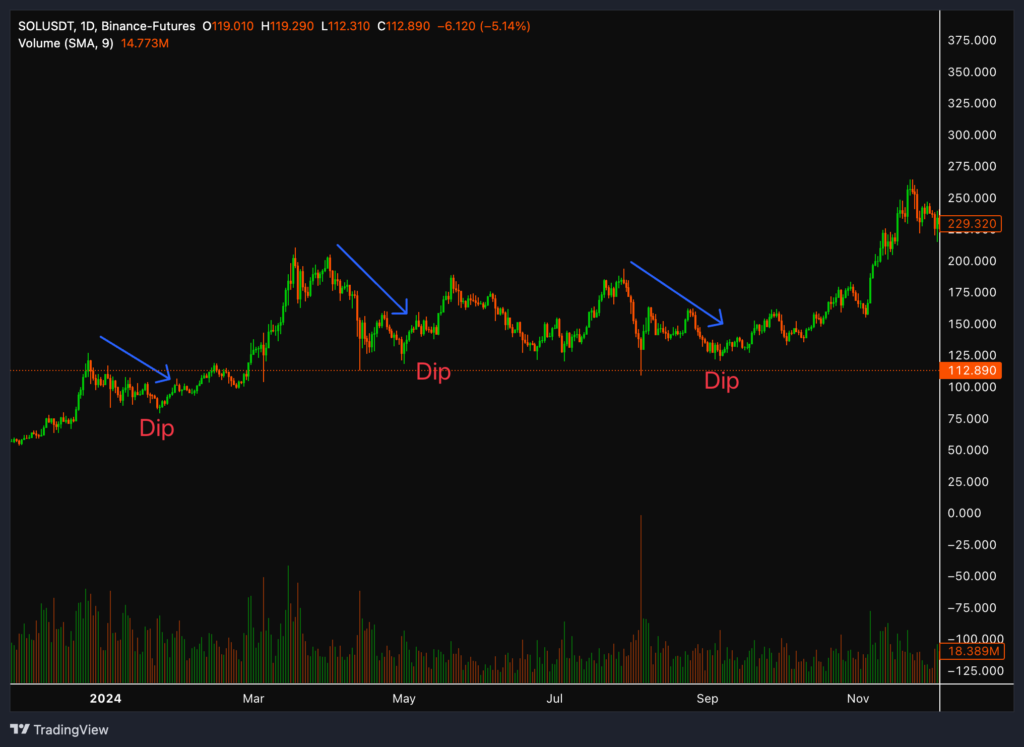Select the Dip text label near May
The image size is (1024, 747).
[x=433, y=373]
